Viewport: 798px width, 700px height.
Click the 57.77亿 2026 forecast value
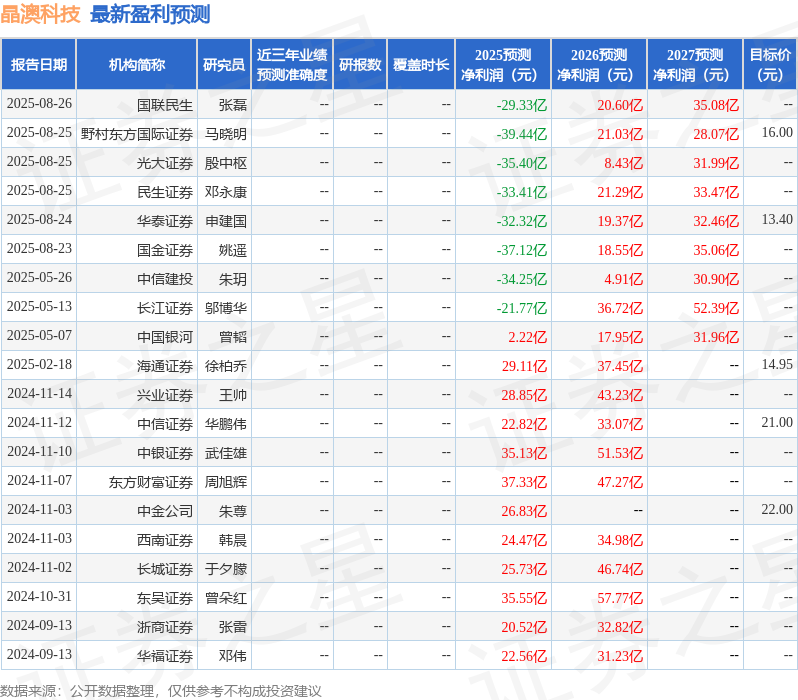(x=620, y=598)
